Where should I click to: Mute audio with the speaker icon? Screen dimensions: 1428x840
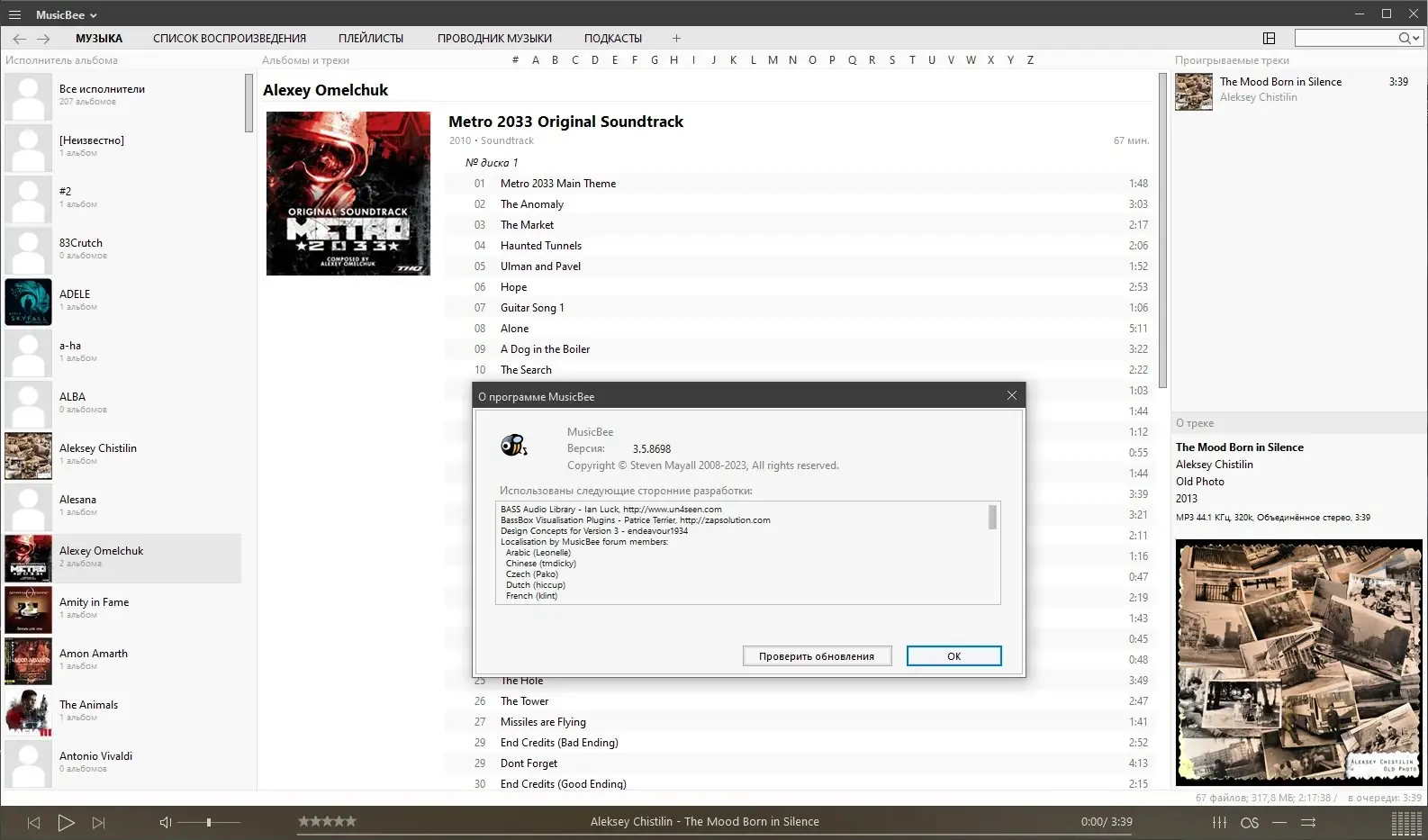166,822
